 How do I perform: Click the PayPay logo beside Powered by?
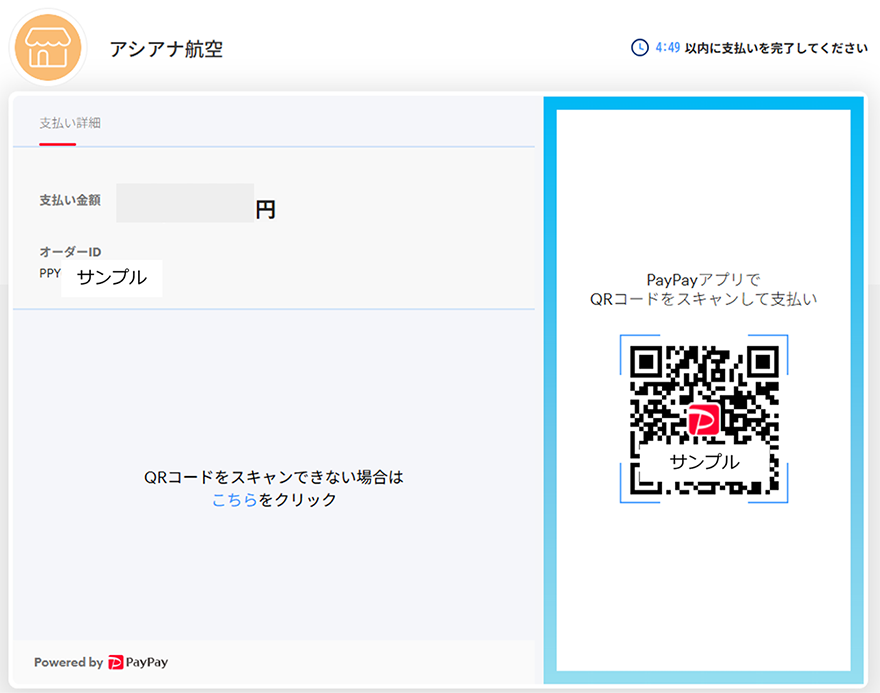point(138,662)
